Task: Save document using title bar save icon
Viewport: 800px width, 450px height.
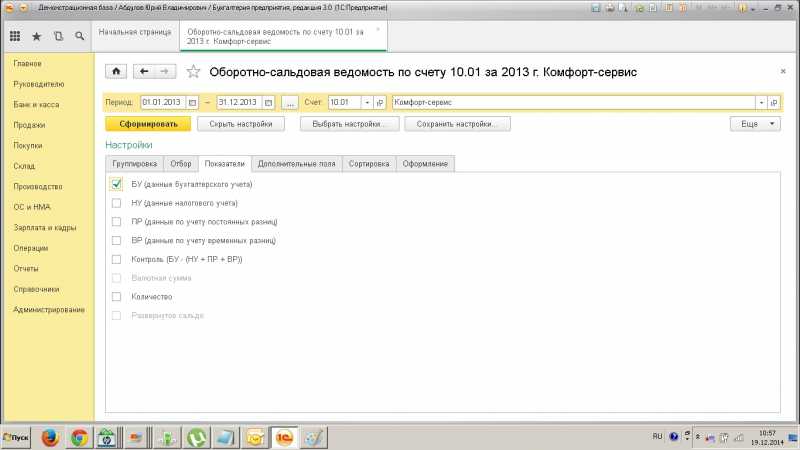Action: coord(595,8)
